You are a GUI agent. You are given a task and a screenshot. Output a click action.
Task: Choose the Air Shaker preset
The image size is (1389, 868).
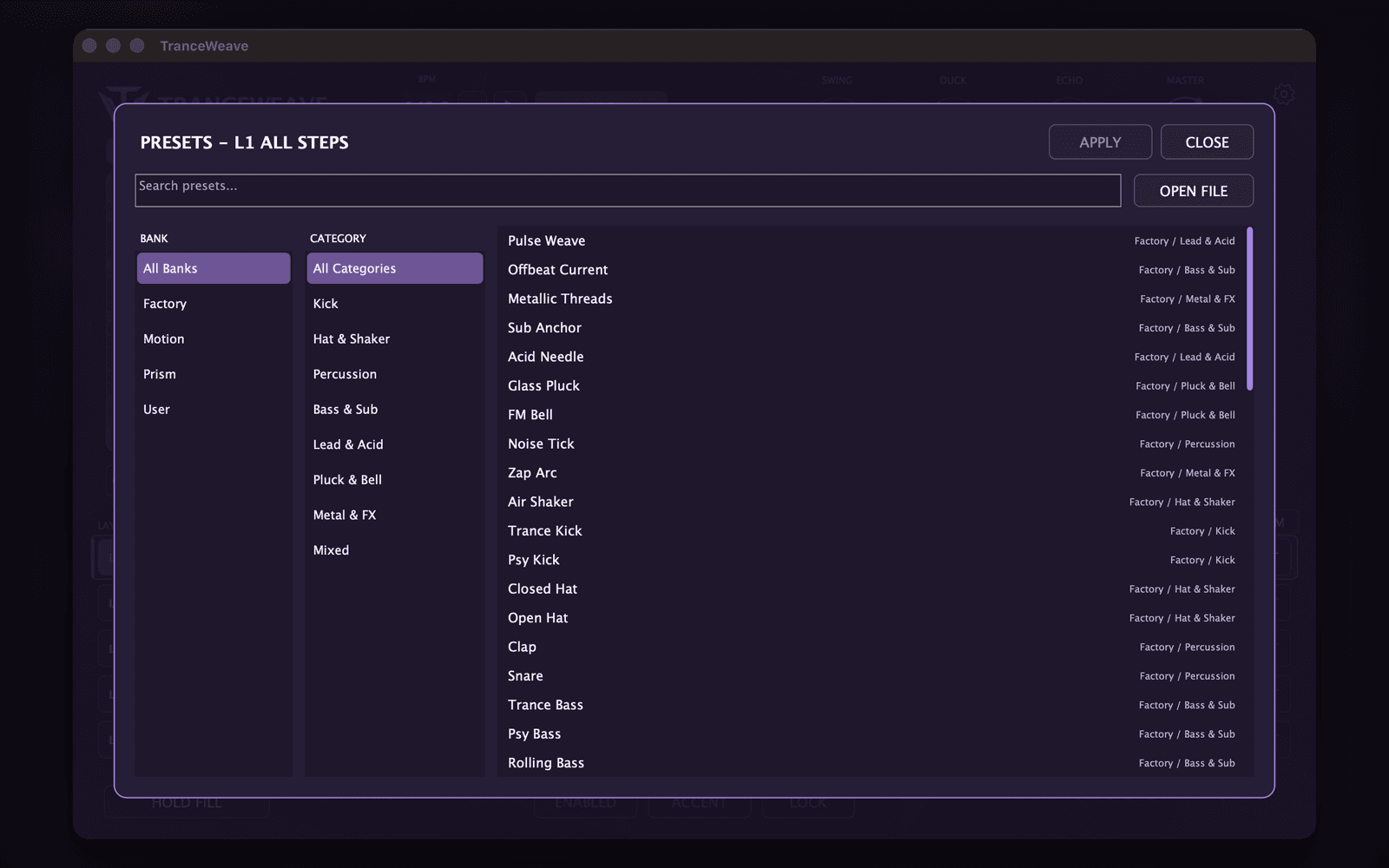click(x=872, y=502)
